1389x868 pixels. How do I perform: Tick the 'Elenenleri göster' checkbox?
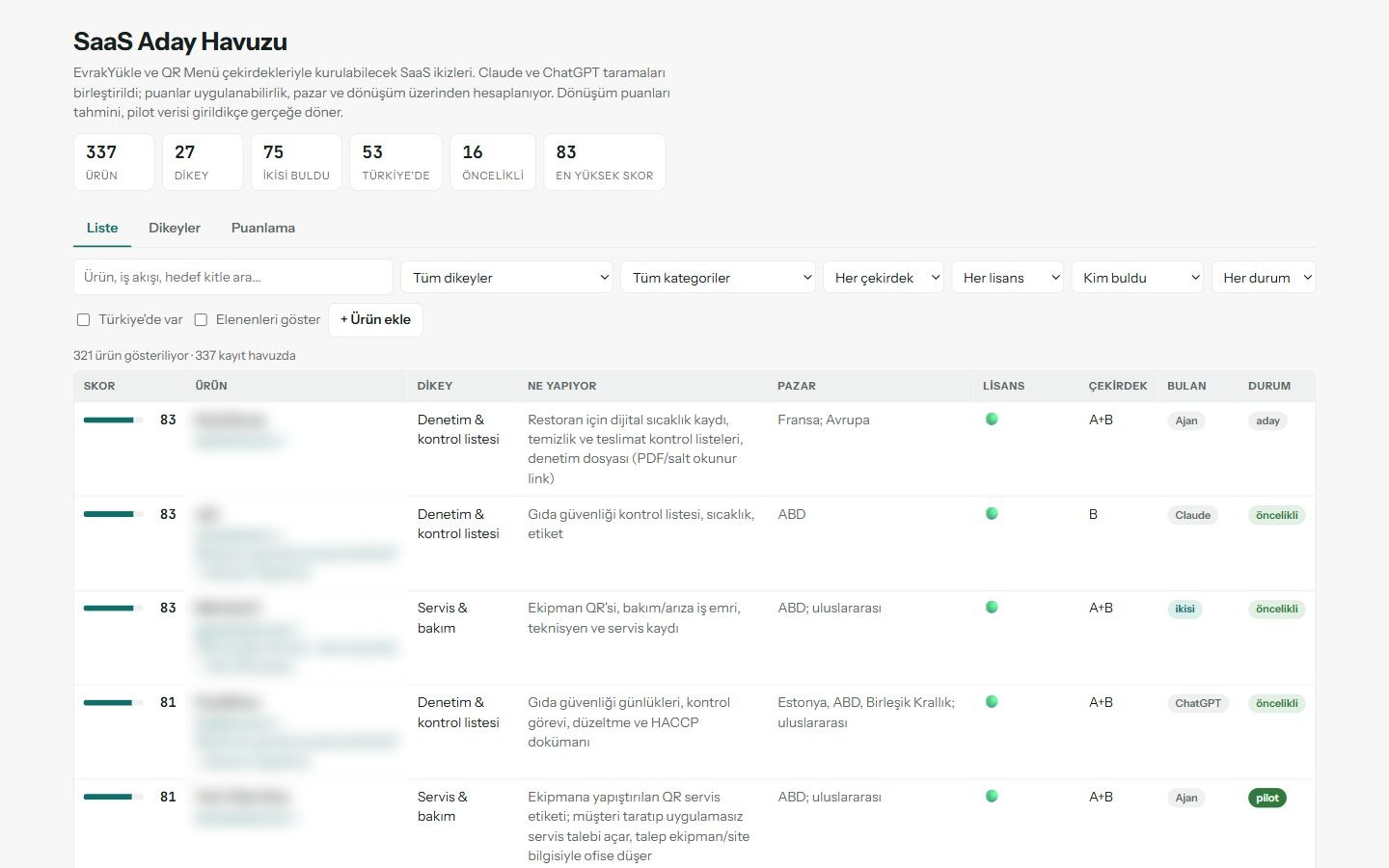click(x=201, y=320)
